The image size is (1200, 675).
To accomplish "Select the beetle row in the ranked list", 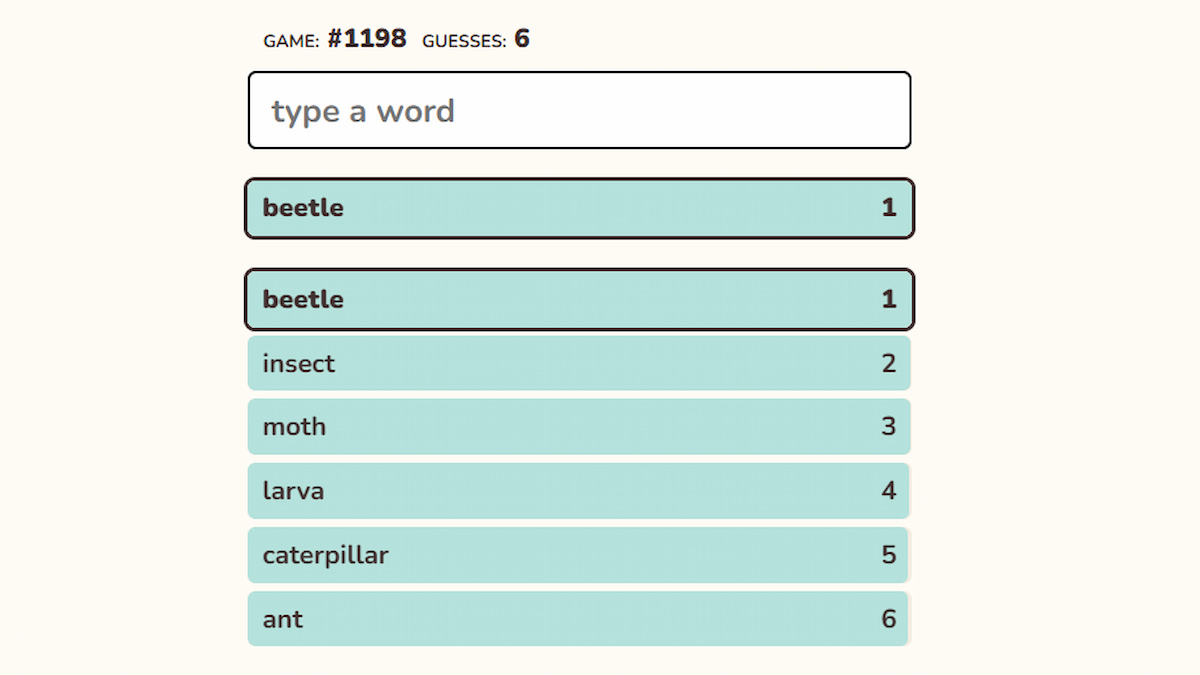I will point(579,299).
